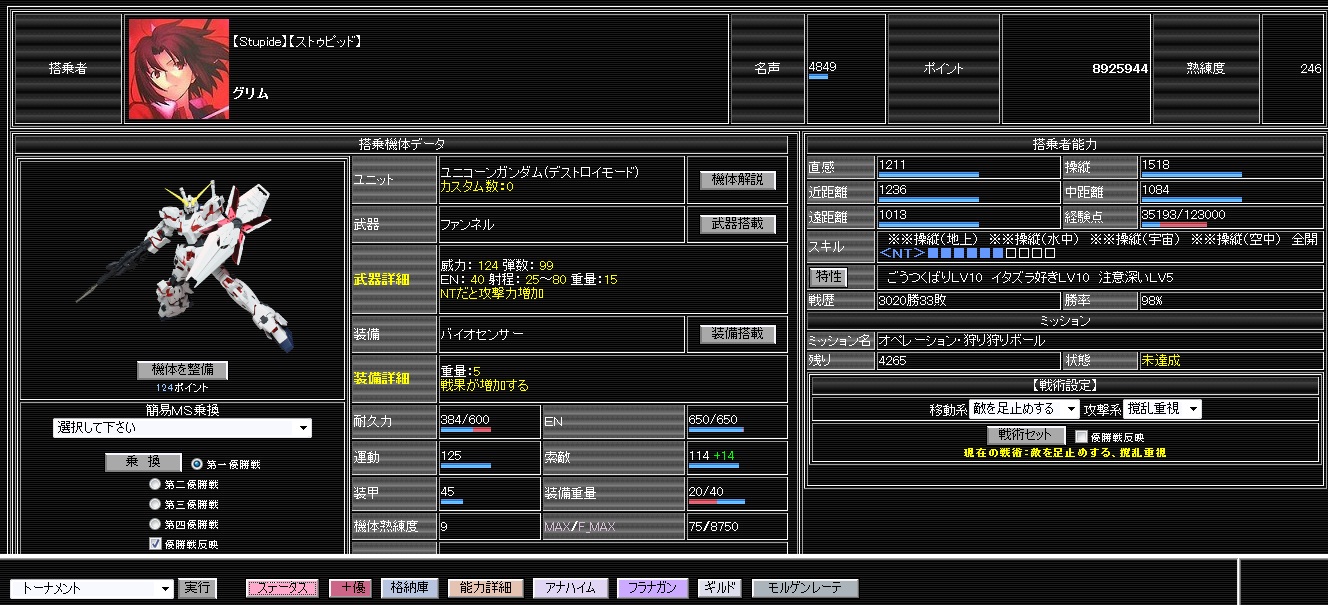Uncheck 優勝戦反映 under the radio list
The image size is (1328, 605).
(x=155, y=543)
